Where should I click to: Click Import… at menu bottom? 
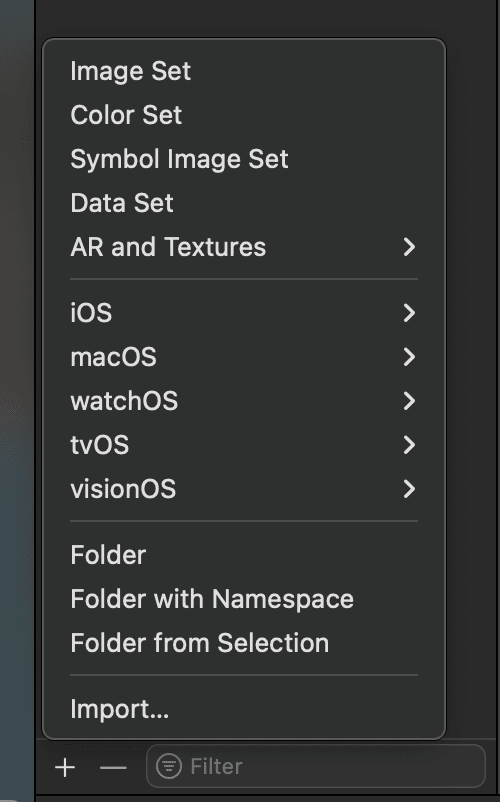(244, 709)
